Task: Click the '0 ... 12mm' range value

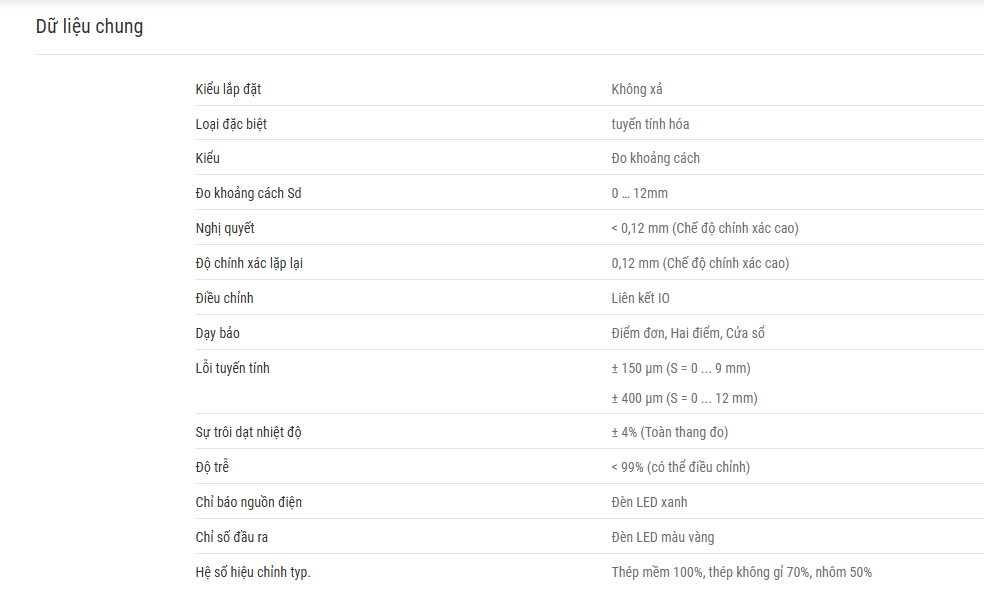Action: [x=639, y=193]
